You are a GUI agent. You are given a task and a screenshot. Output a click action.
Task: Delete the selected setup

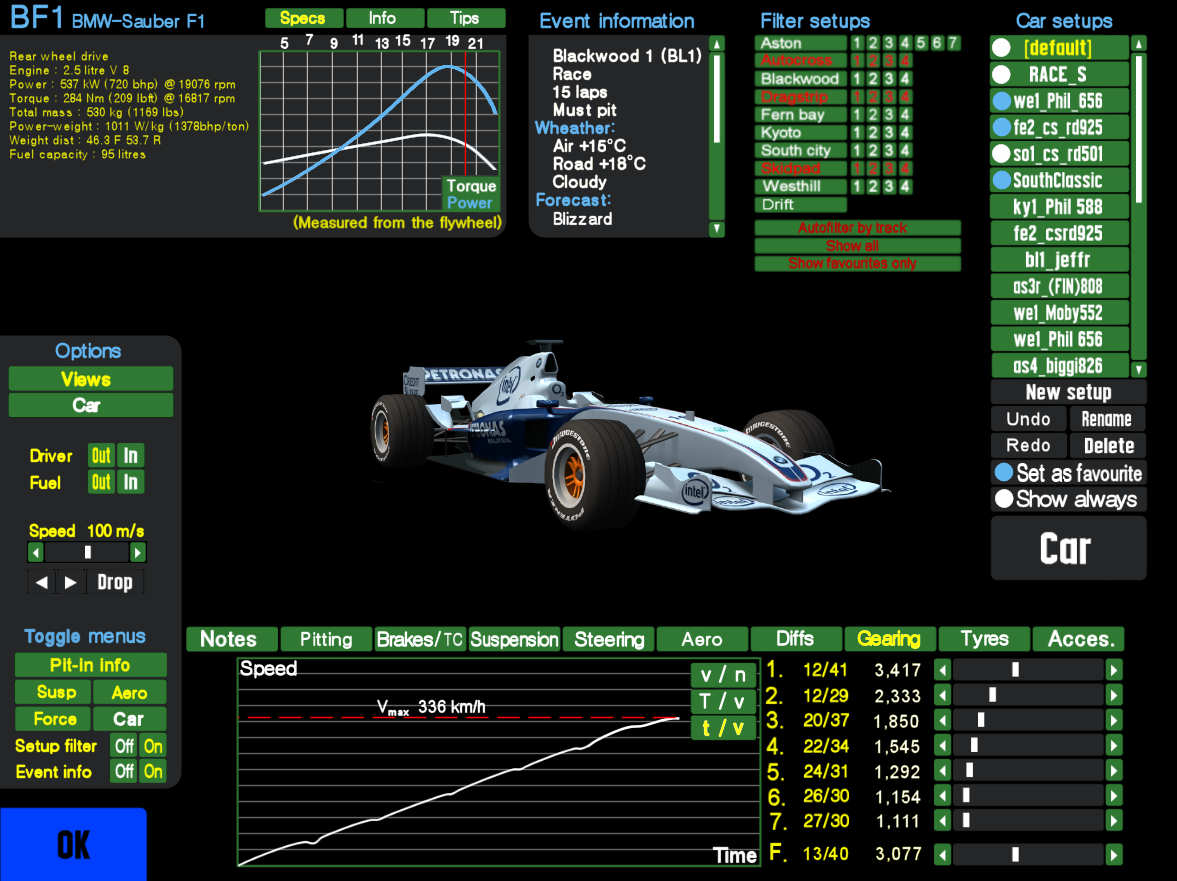click(1107, 446)
